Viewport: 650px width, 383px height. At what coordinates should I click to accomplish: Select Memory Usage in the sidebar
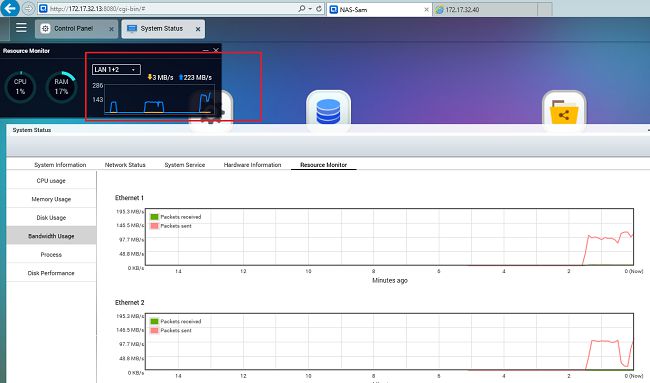[51, 199]
